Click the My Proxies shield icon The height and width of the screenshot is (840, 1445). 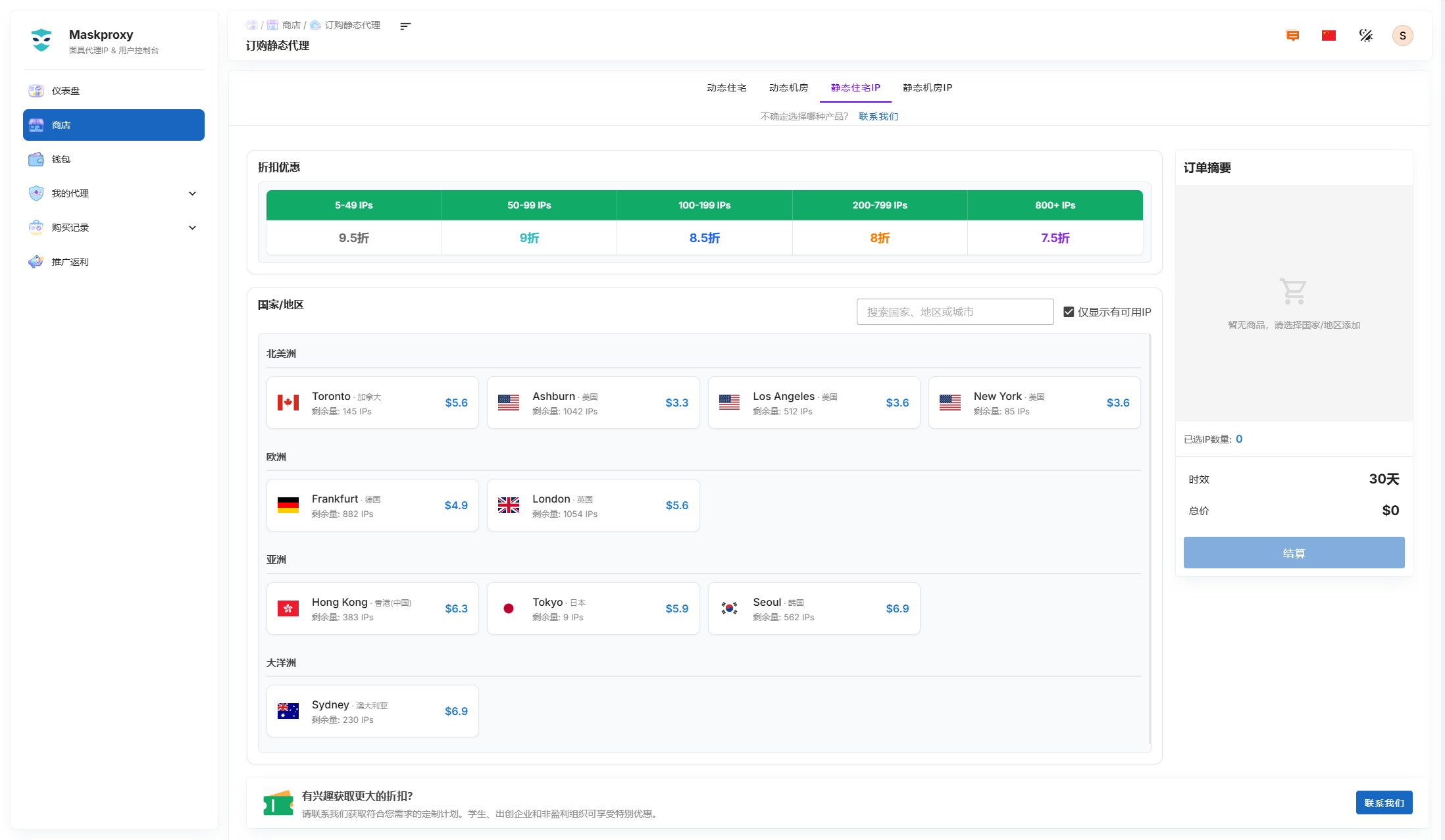coord(36,193)
